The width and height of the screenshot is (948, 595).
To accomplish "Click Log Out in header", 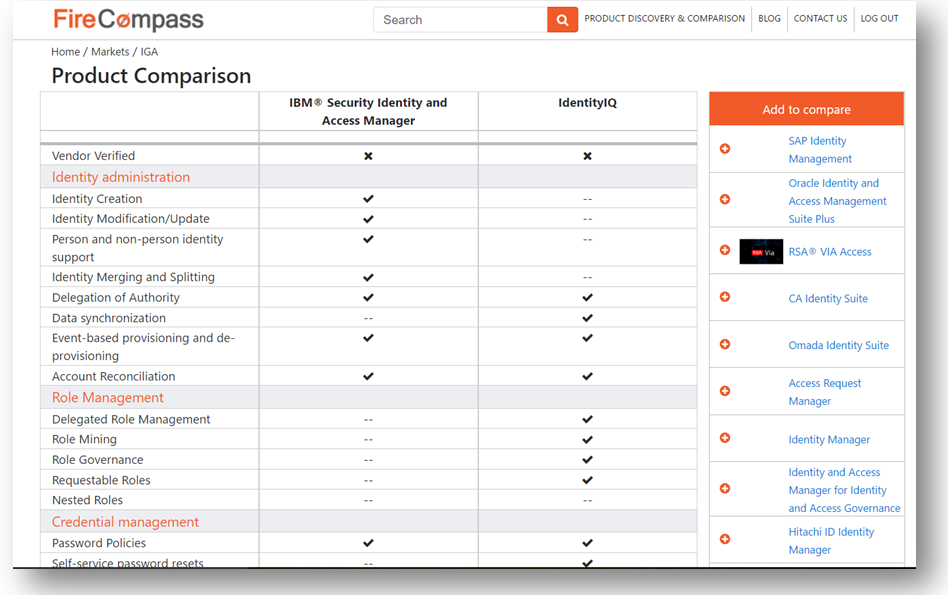I will point(879,19).
